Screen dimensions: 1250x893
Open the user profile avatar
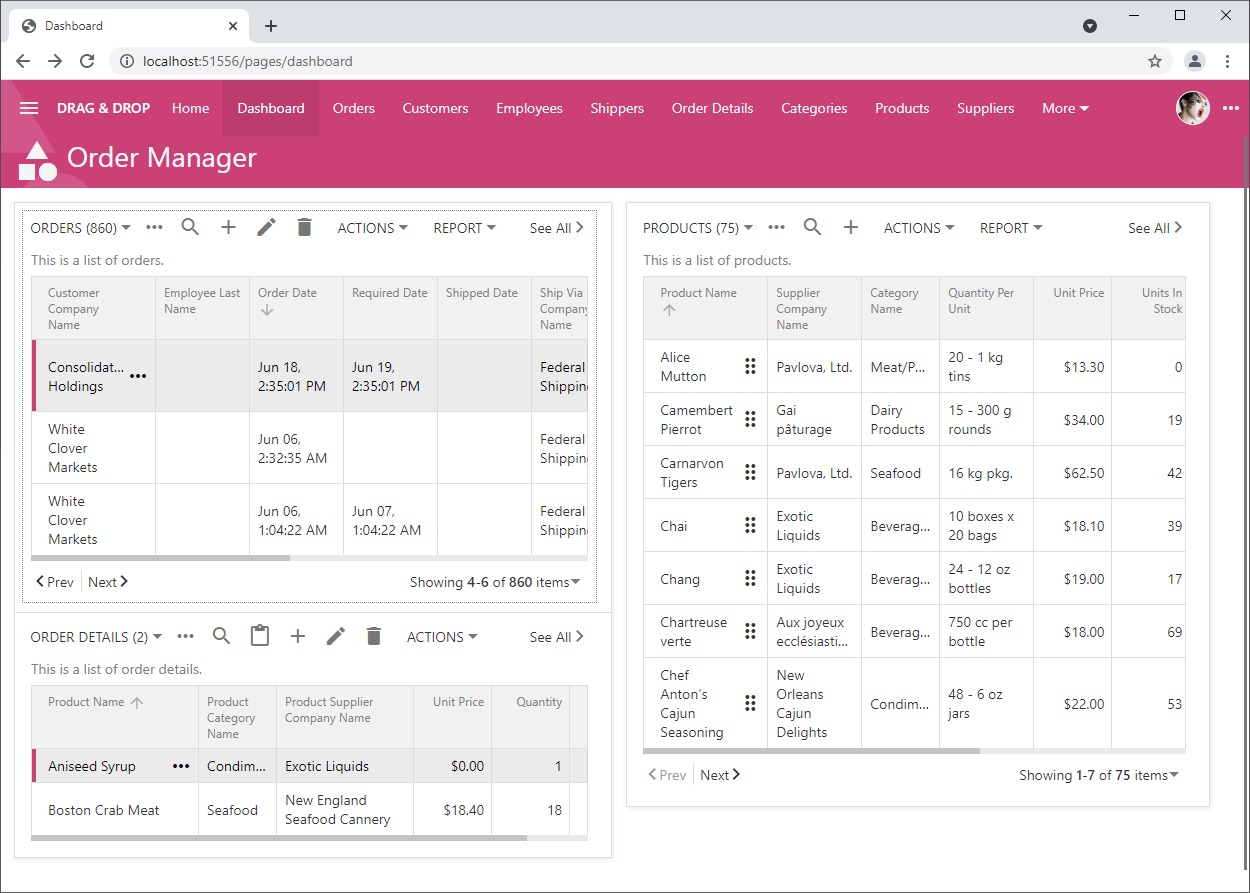[x=1192, y=108]
